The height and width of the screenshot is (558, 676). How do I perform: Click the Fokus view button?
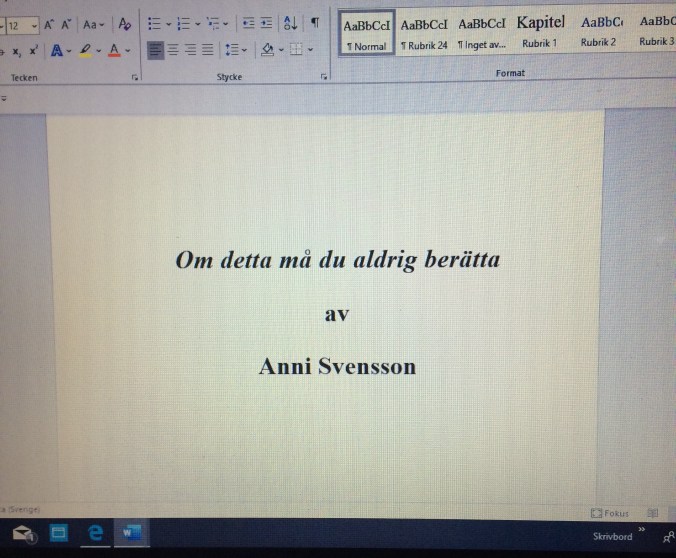pyautogui.click(x=610, y=512)
